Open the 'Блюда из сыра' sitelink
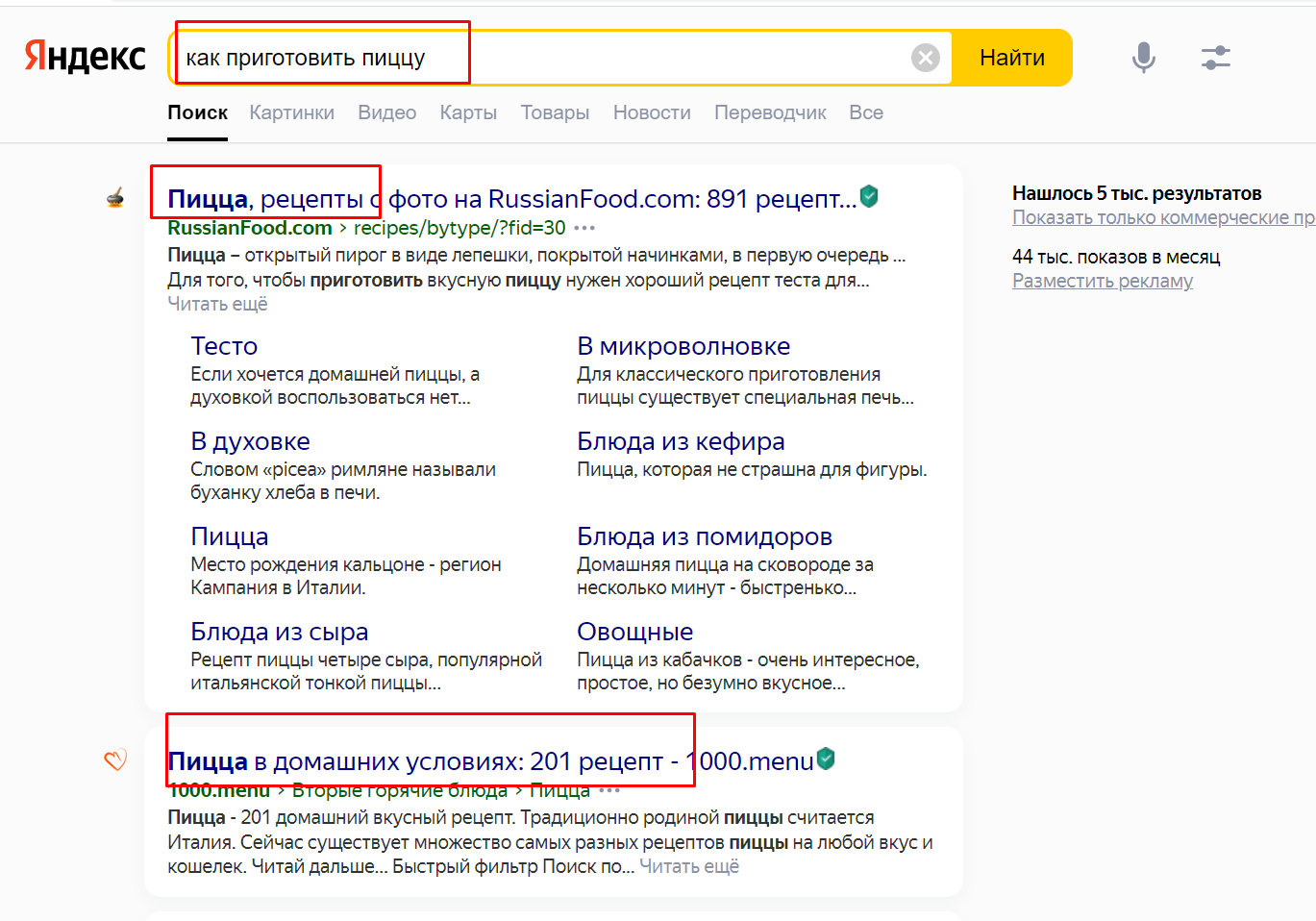Screen dimensions: 1316x921 click(280, 632)
